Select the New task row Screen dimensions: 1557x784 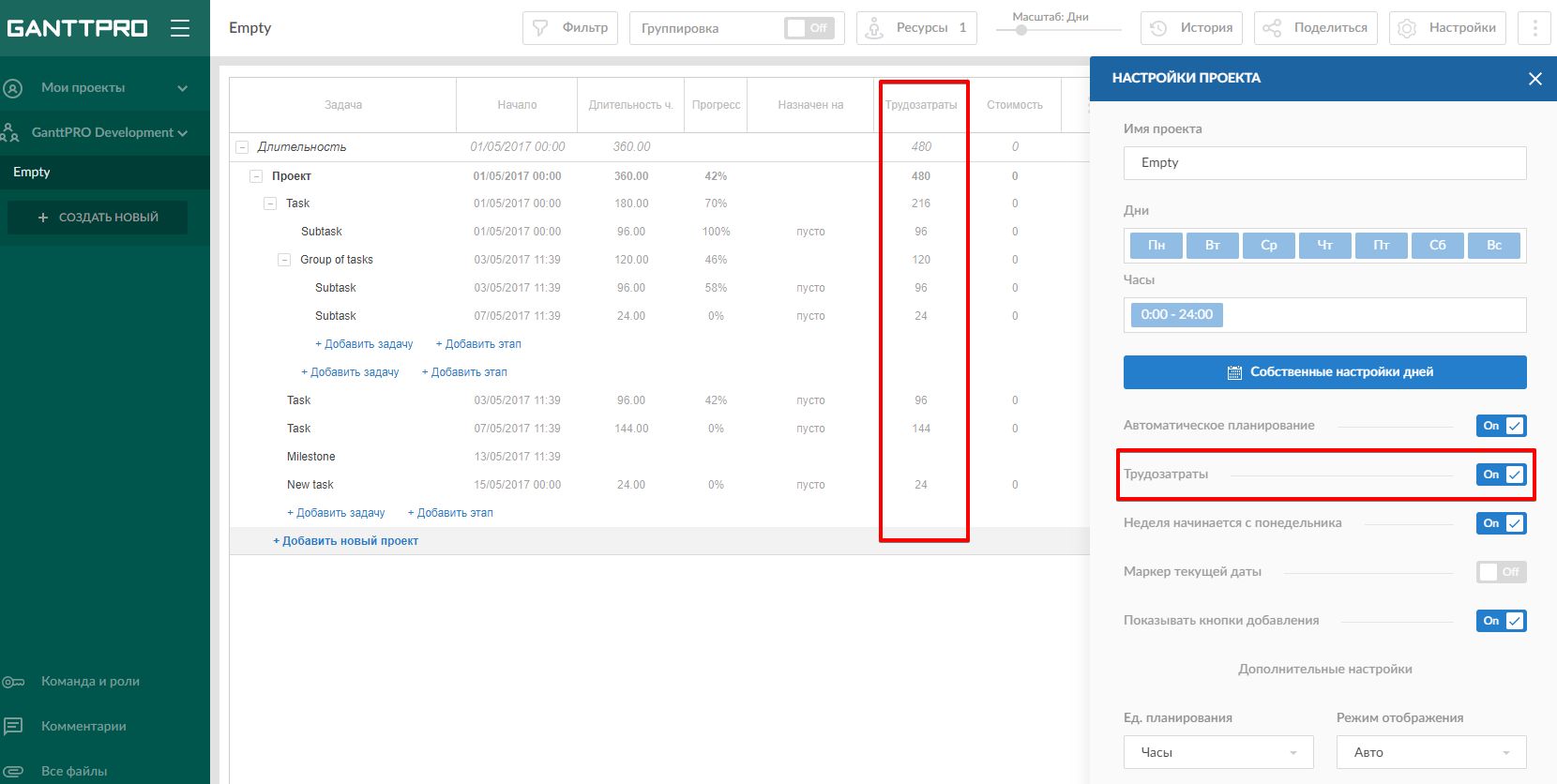(659, 485)
